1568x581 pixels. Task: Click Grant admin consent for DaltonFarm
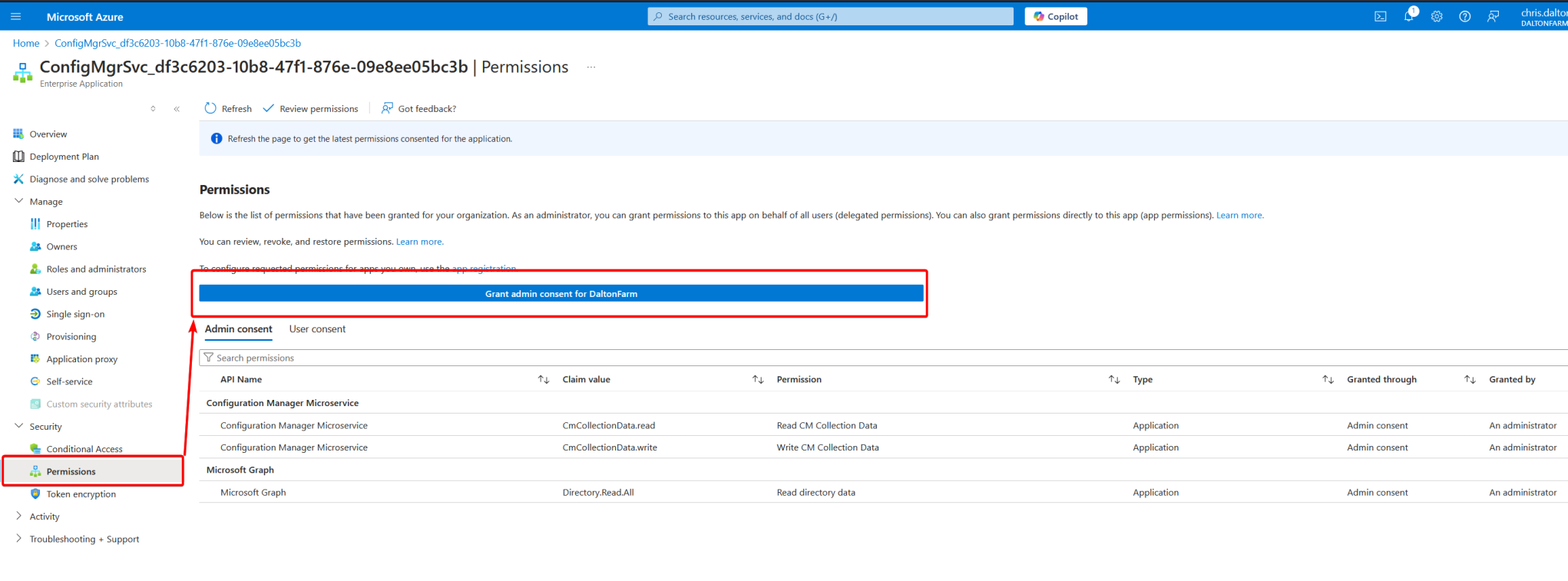click(x=561, y=293)
